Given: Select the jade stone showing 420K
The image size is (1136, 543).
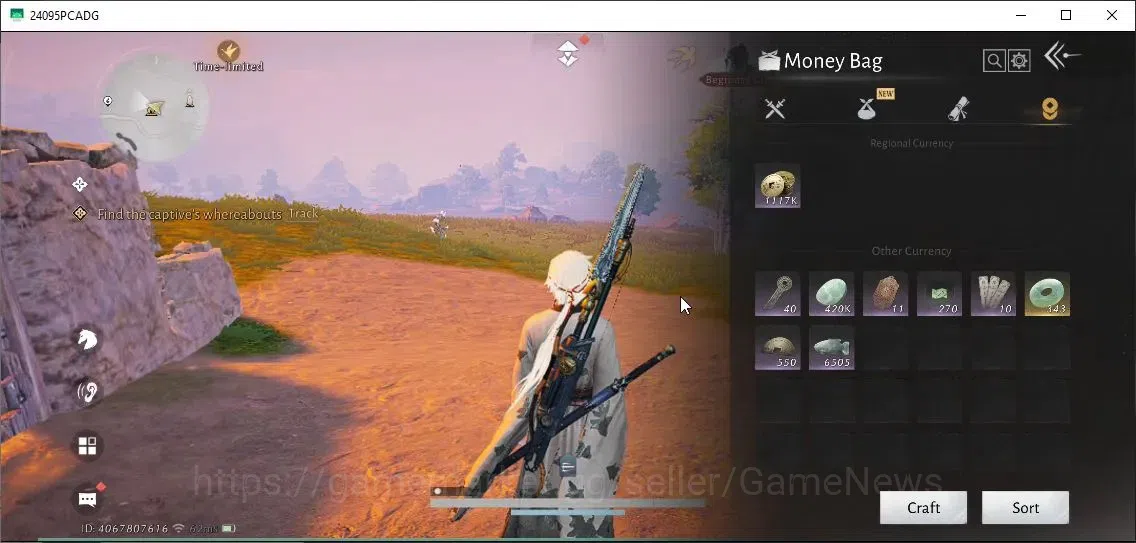Looking at the screenshot, I should pos(832,294).
